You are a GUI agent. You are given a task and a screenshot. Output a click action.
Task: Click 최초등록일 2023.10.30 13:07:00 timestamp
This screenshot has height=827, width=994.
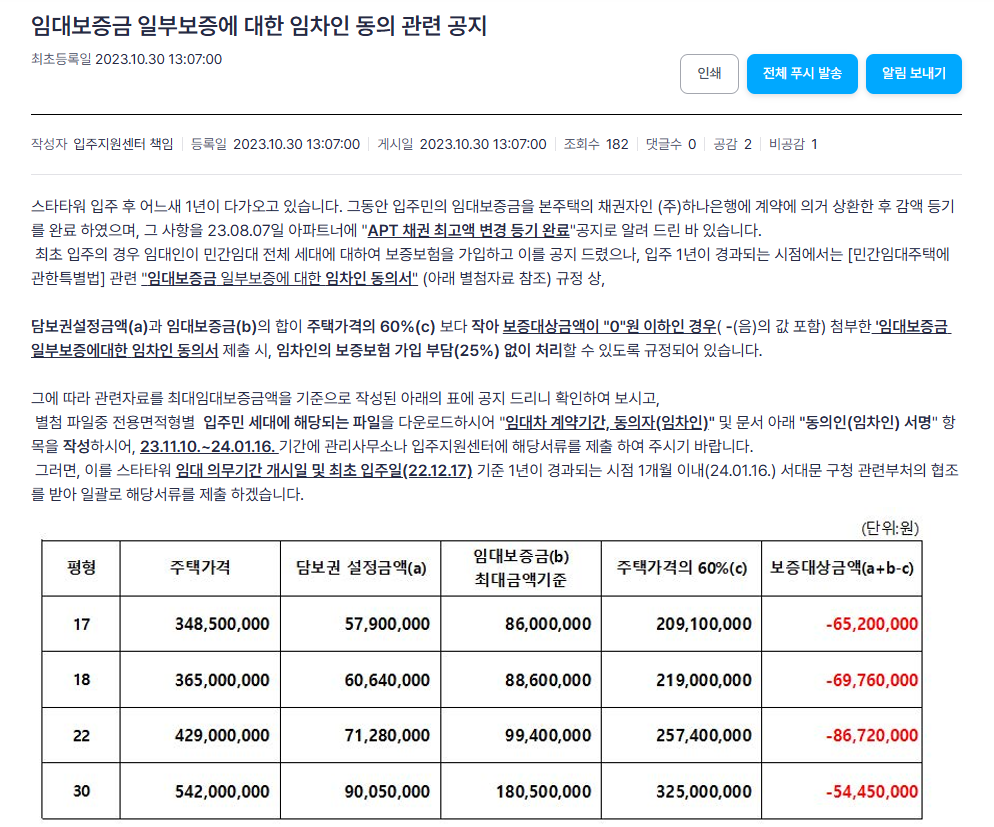pyautogui.click(x=126, y=60)
